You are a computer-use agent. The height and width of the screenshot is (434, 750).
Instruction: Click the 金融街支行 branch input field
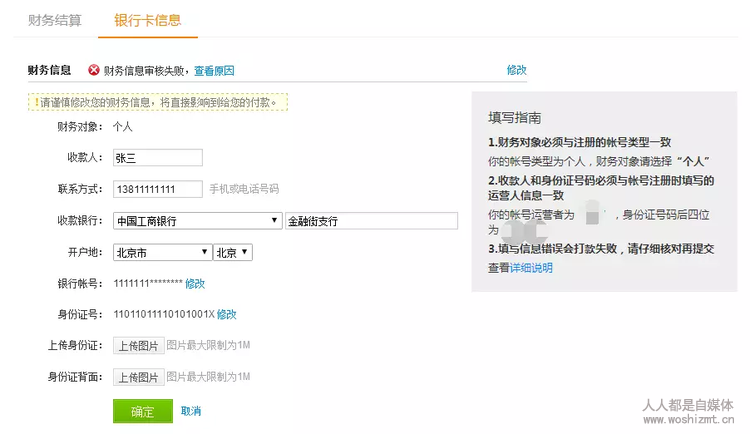[371, 221]
